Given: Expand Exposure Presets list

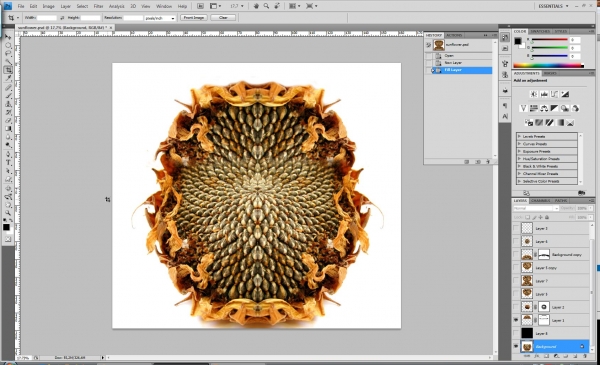Looking at the screenshot, I should coord(519,151).
